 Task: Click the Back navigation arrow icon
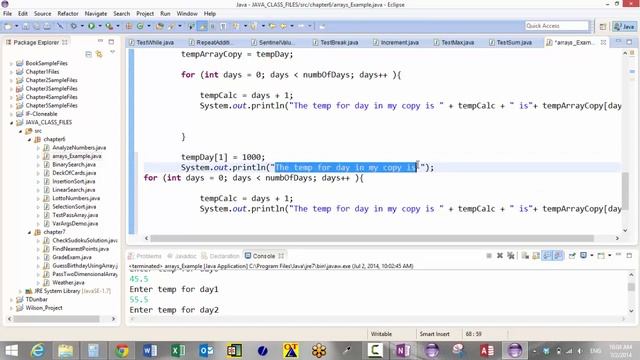[x=283, y=26]
